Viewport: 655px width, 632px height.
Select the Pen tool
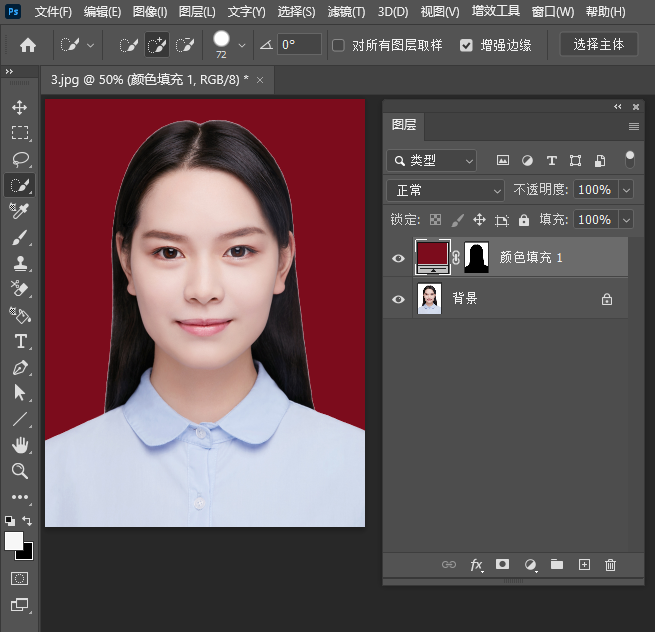tap(20, 367)
